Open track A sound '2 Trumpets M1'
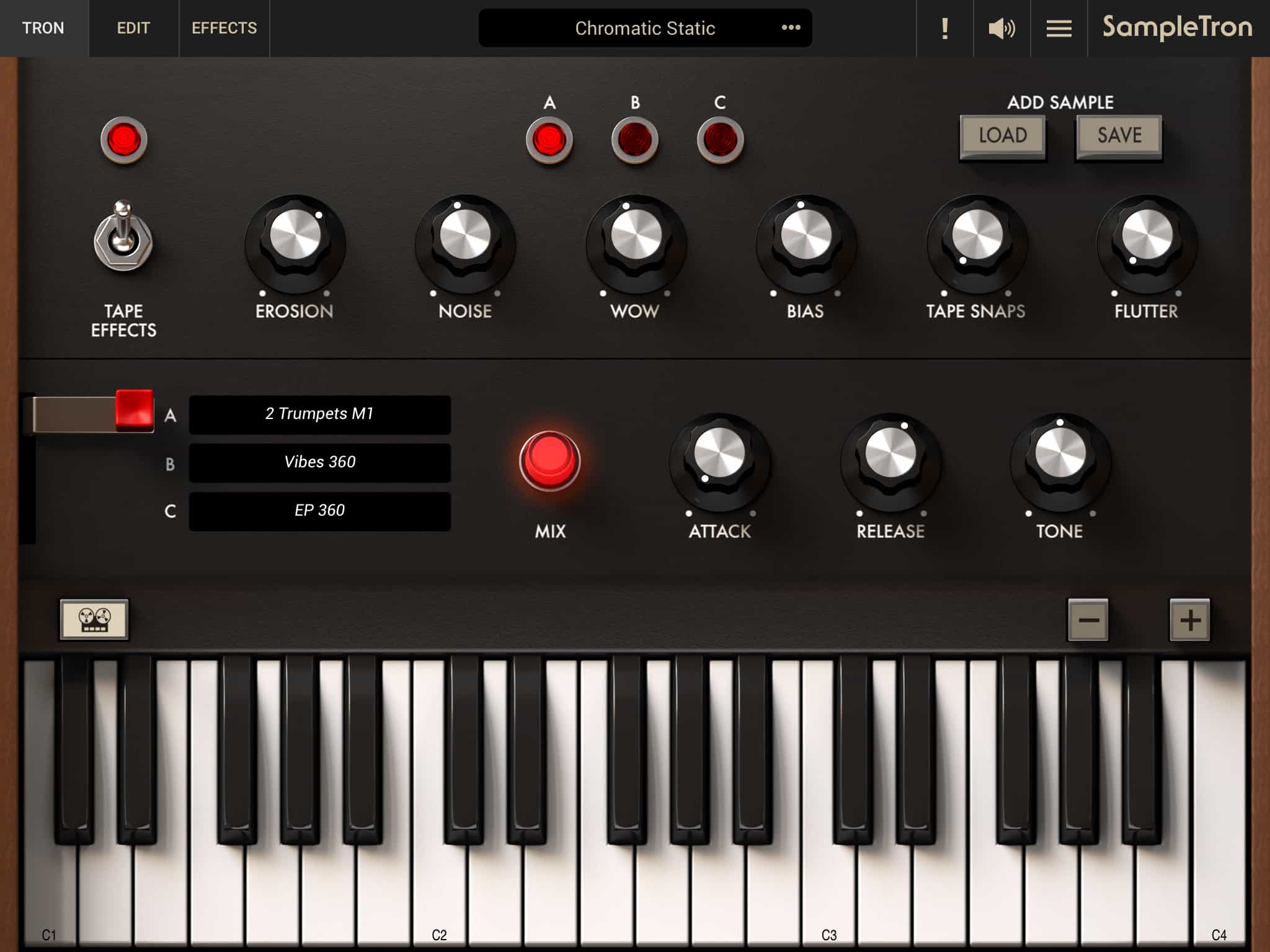 coord(320,414)
